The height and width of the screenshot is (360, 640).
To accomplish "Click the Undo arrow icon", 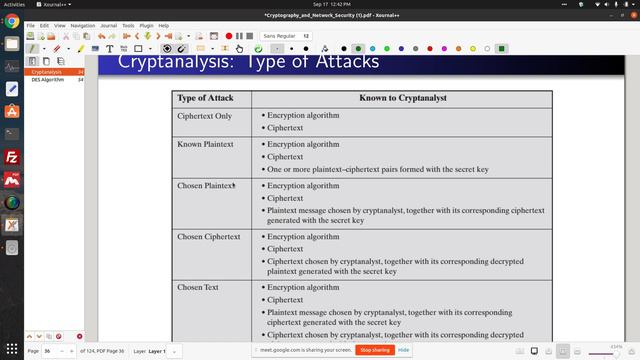I will (101, 36).
